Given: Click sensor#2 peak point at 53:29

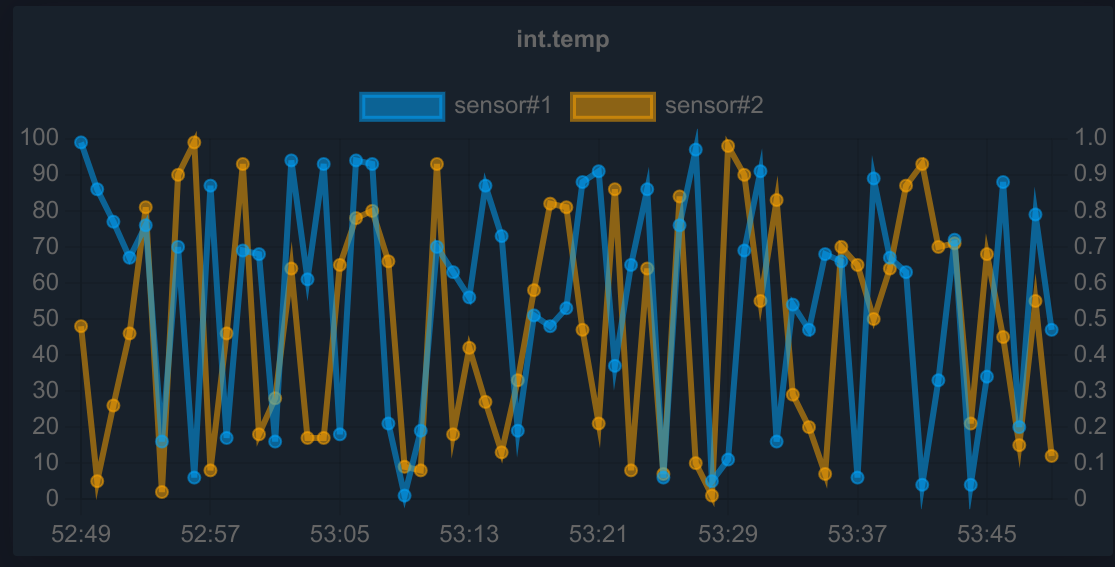Looking at the screenshot, I should [x=728, y=146].
